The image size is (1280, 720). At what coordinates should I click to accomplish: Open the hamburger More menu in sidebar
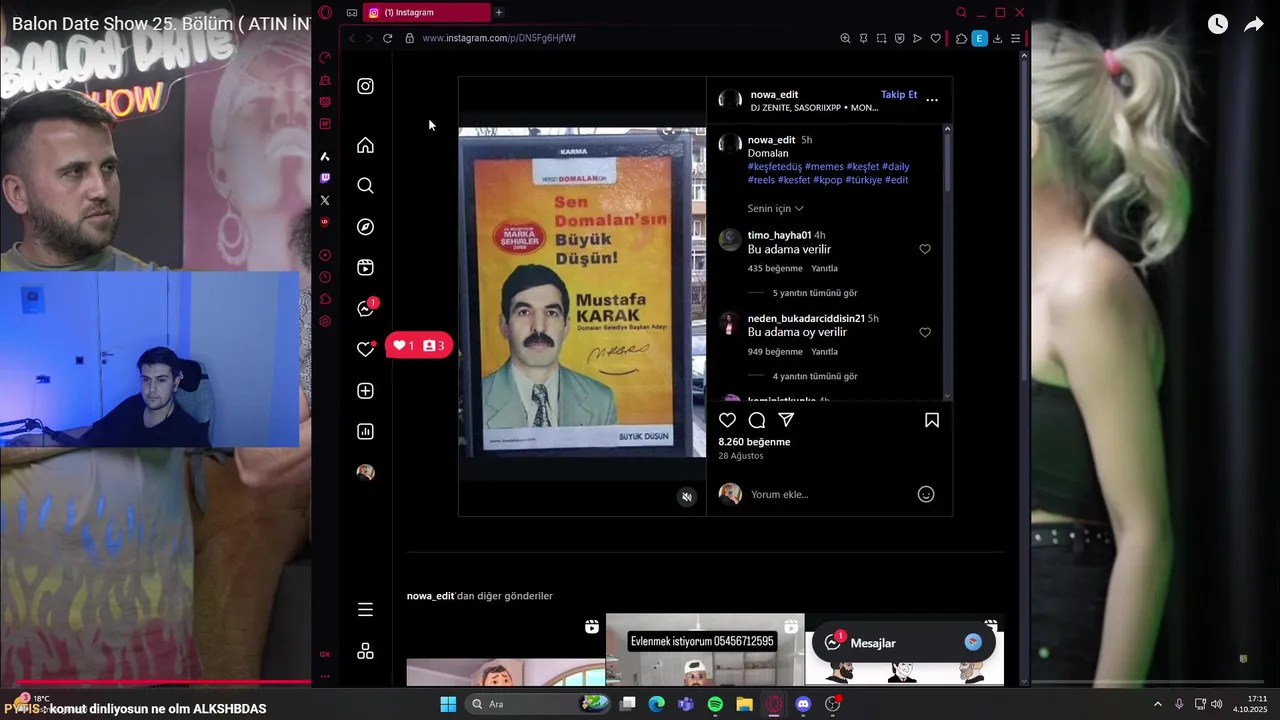[365, 609]
